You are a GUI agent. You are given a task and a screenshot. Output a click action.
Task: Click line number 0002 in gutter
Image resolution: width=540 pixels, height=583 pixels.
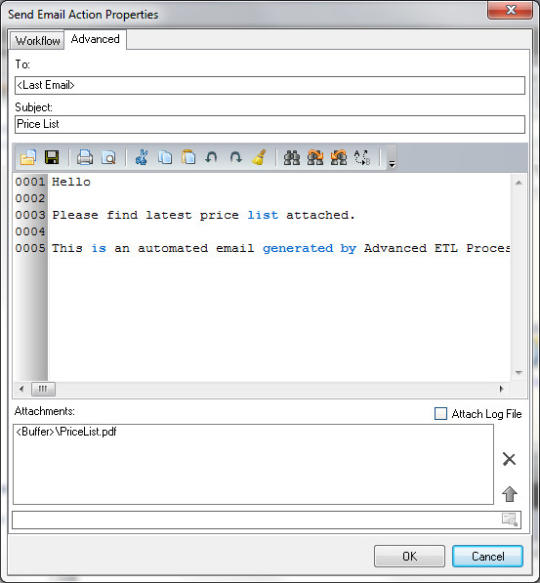coord(30,199)
